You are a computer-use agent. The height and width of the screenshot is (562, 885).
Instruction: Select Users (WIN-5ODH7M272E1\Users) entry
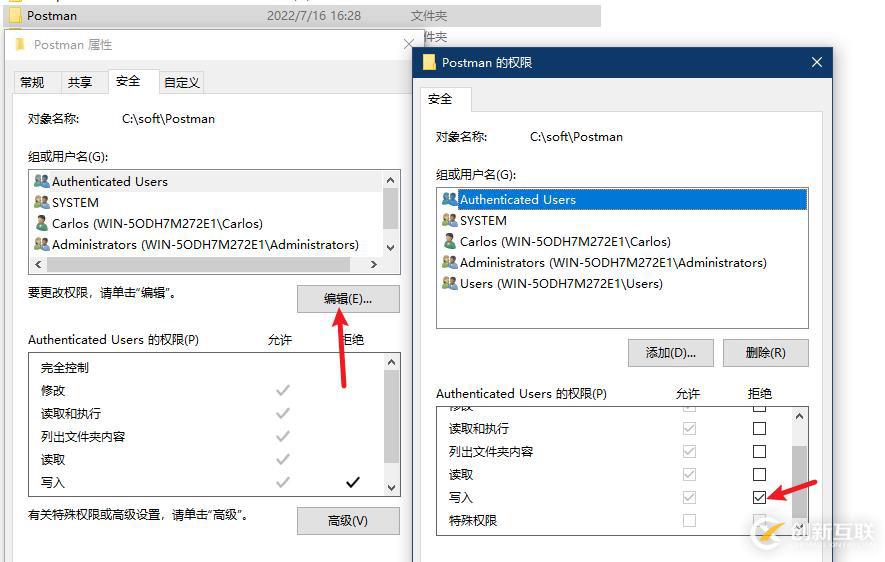(x=623, y=283)
